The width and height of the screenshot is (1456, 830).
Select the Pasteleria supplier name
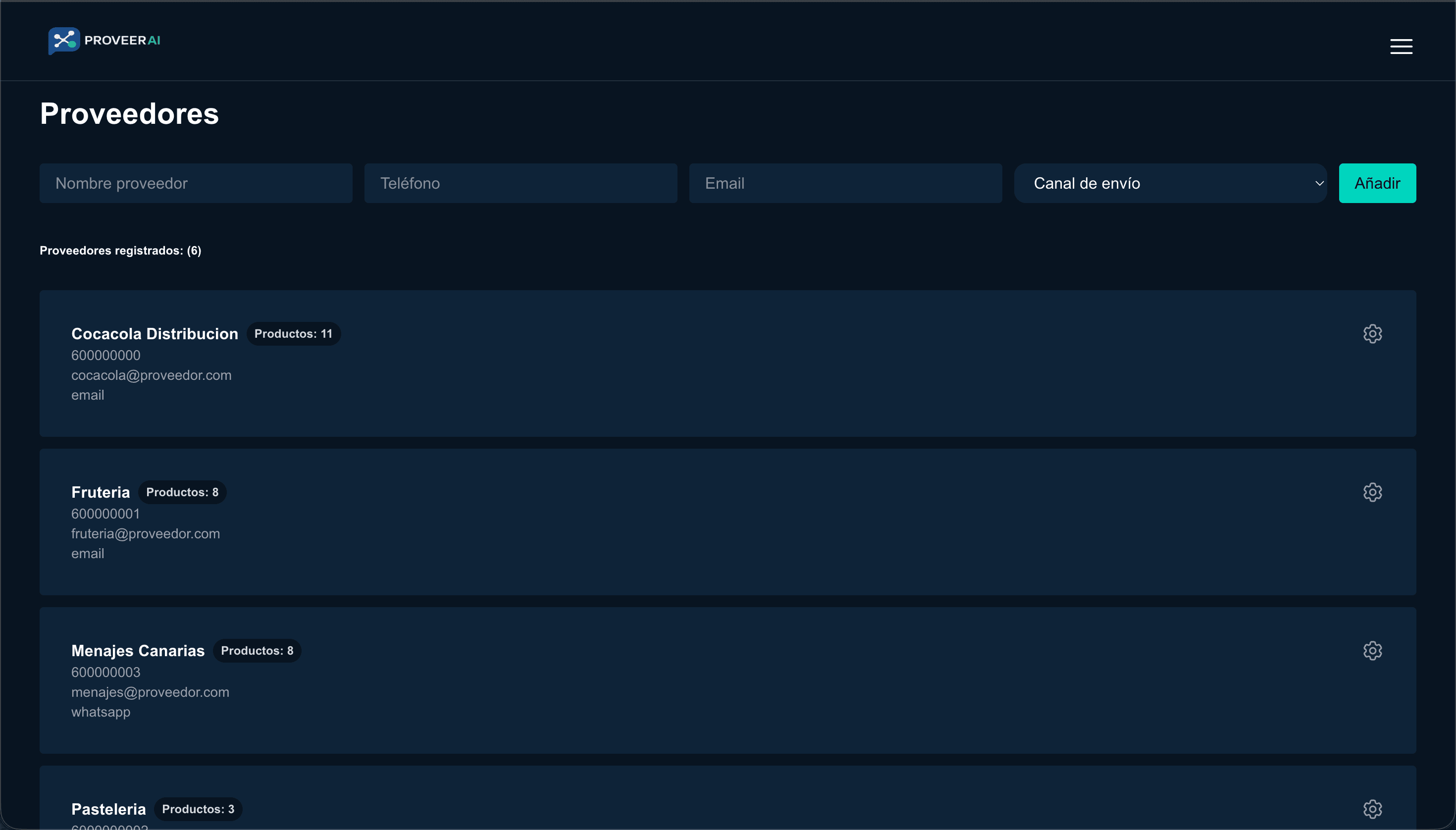pyautogui.click(x=108, y=809)
